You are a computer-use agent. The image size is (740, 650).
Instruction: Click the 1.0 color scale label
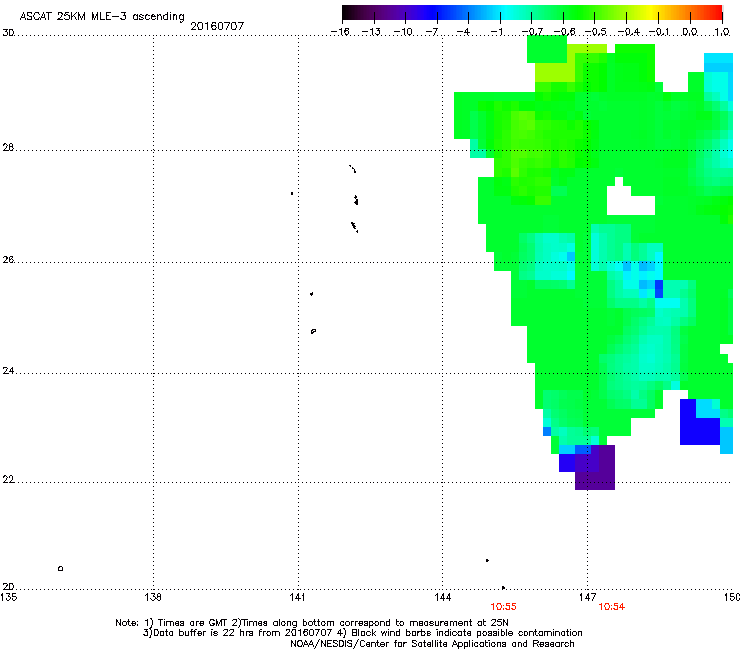722,32
